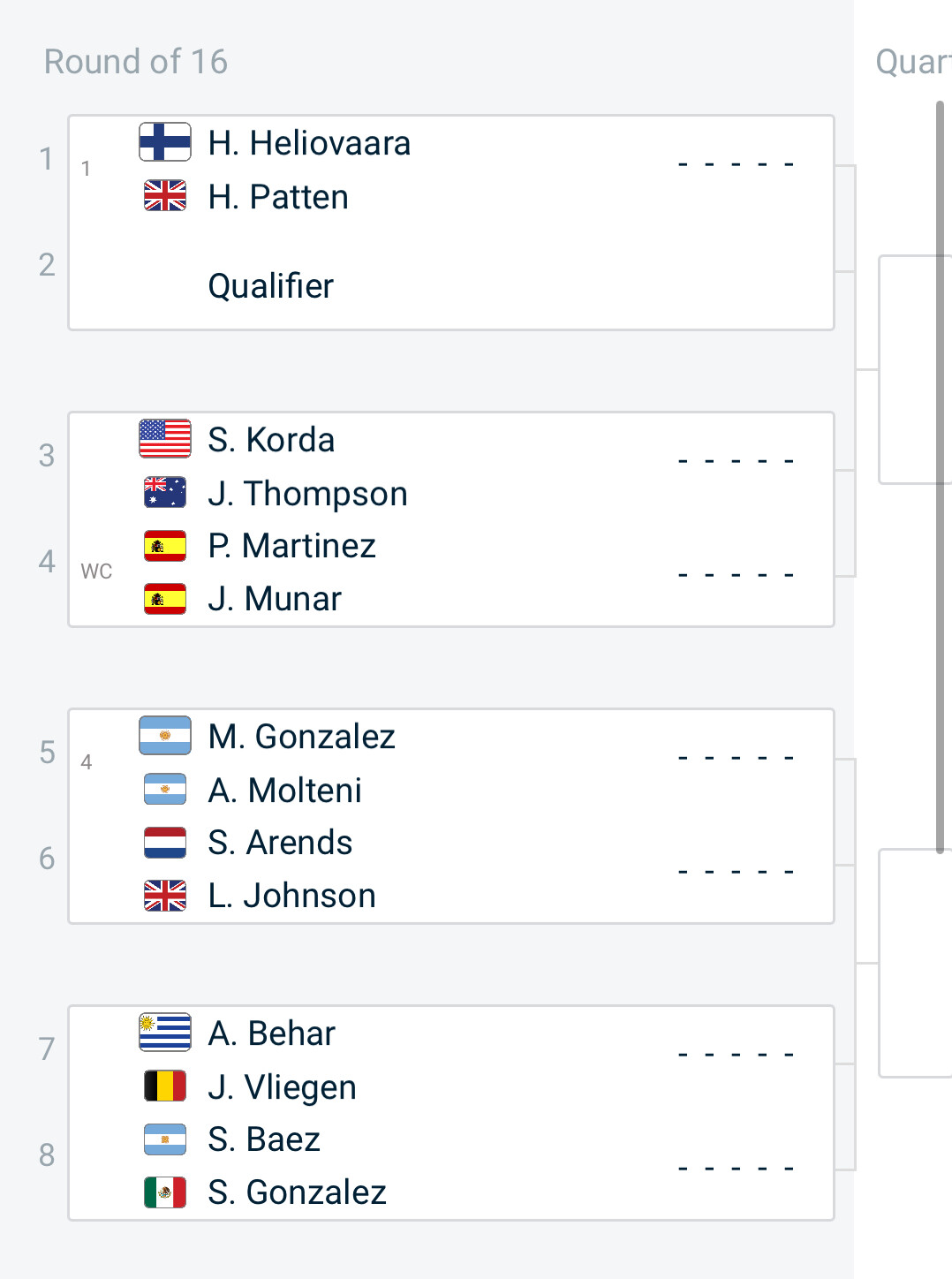Click the Netherlands flag beside S. Arends
952x1279 pixels.
tap(165, 843)
